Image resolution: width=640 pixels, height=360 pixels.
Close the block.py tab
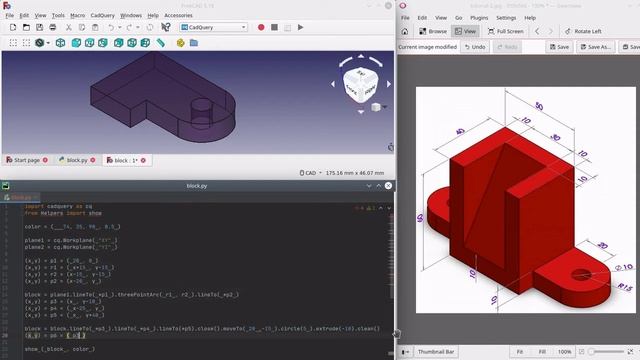(x=93, y=160)
